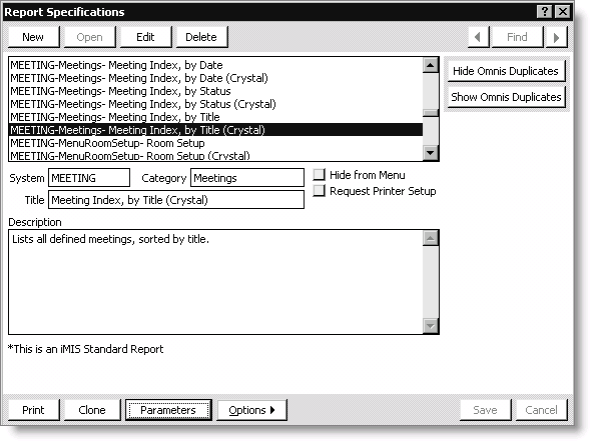The image size is (591, 442).
Task: Click description box scroll down arrow
Action: click(x=430, y=326)
